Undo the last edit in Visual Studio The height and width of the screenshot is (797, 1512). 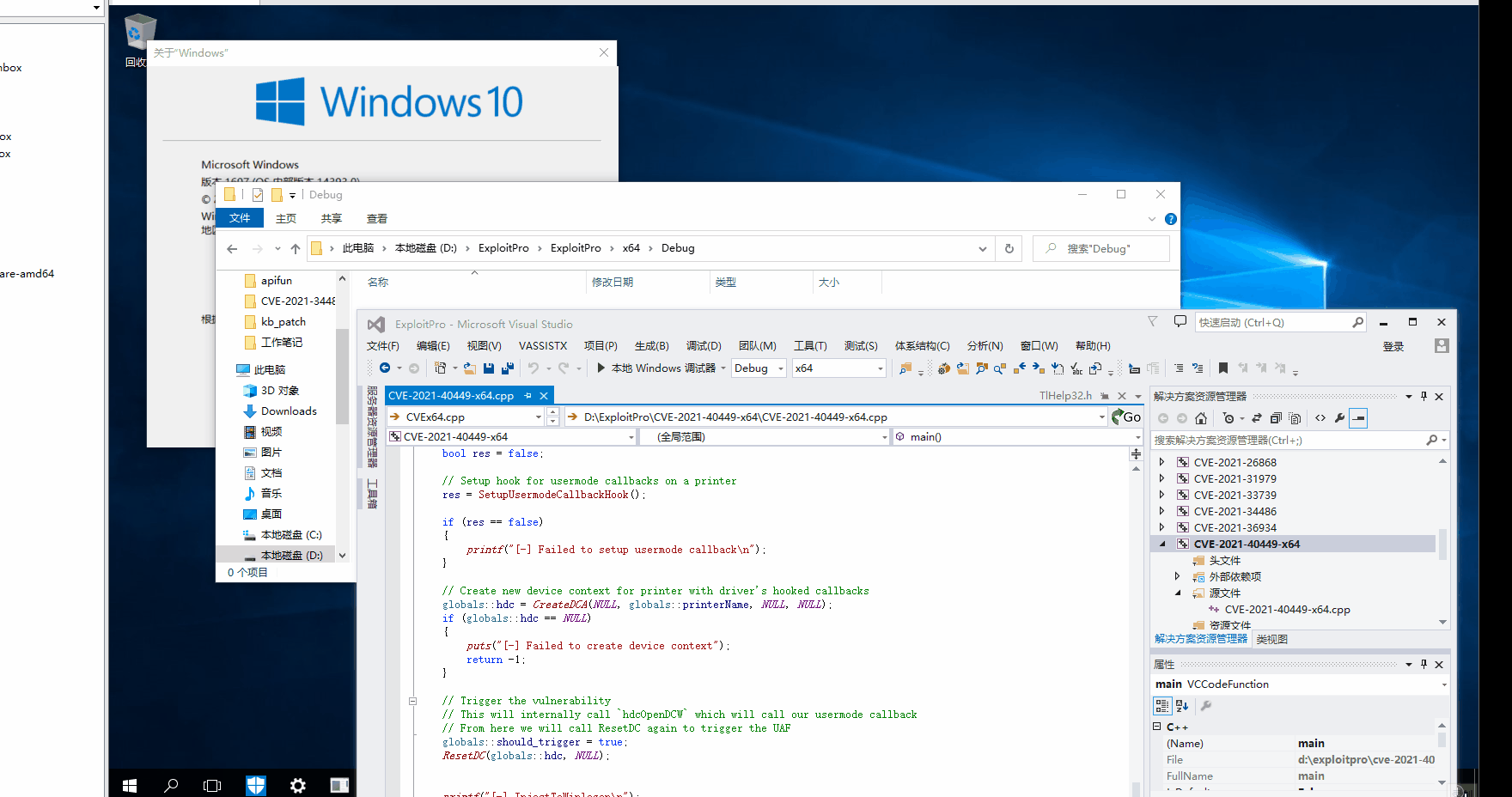pos(533,368)
